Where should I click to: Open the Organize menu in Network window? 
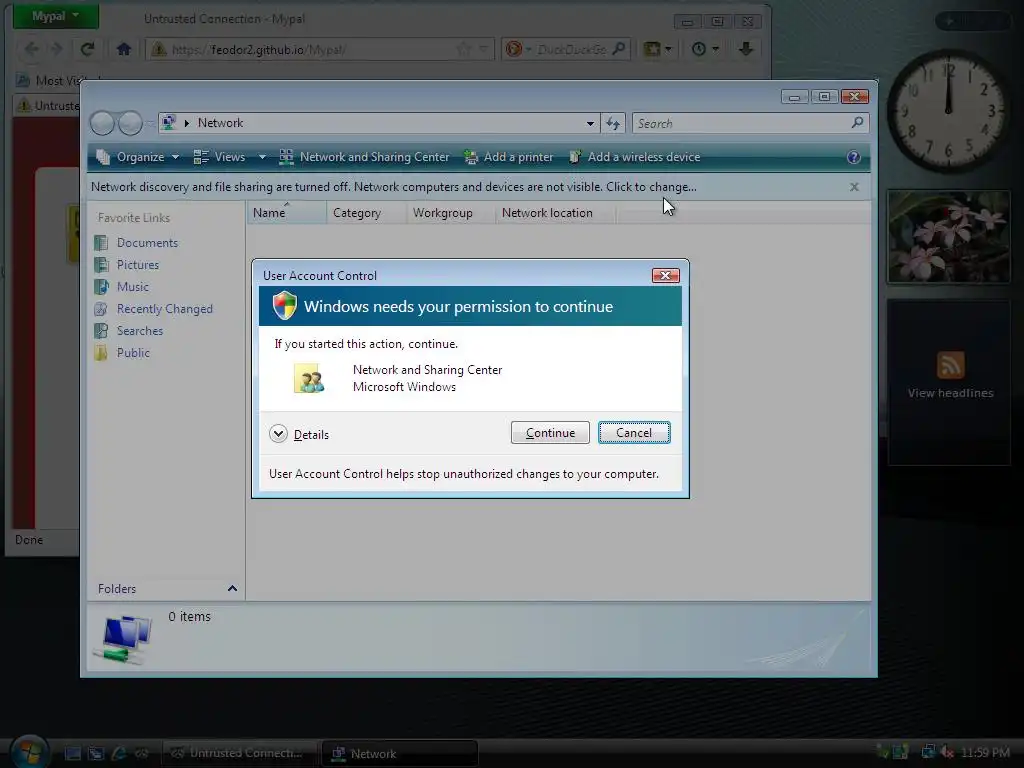pos(138,157)
